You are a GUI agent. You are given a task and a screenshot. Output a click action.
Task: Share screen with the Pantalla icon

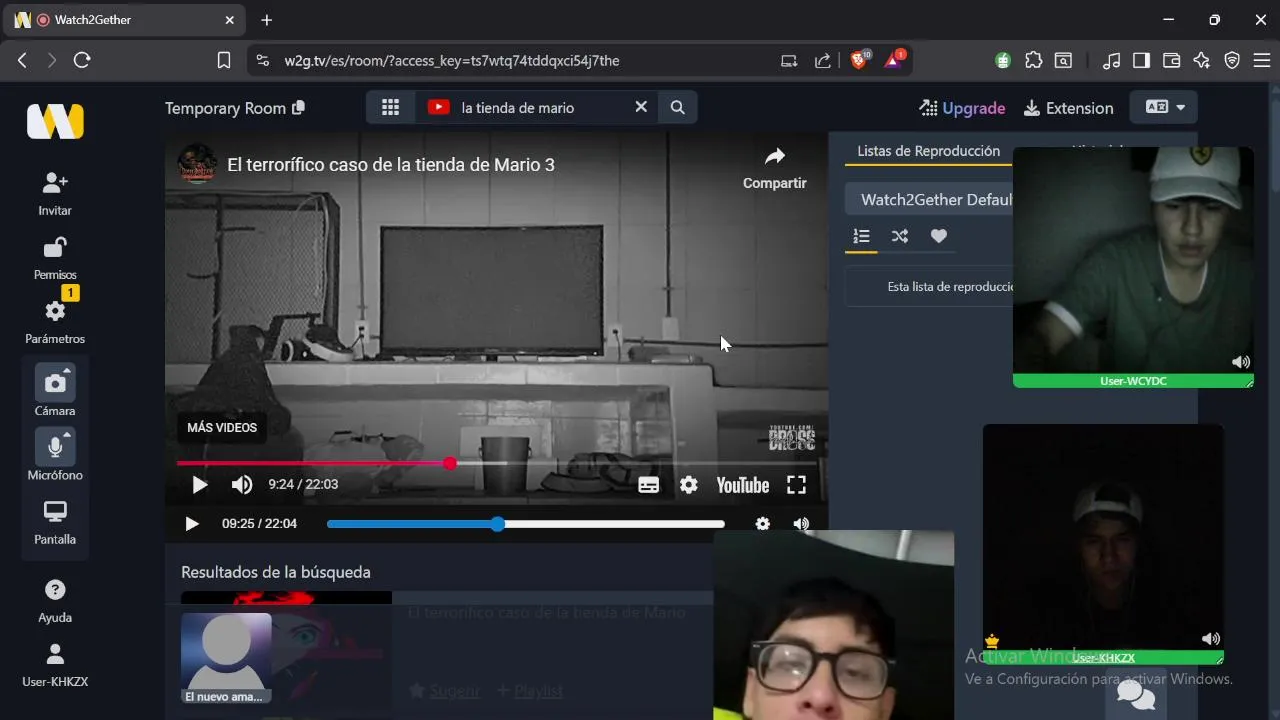pos(55,512)
